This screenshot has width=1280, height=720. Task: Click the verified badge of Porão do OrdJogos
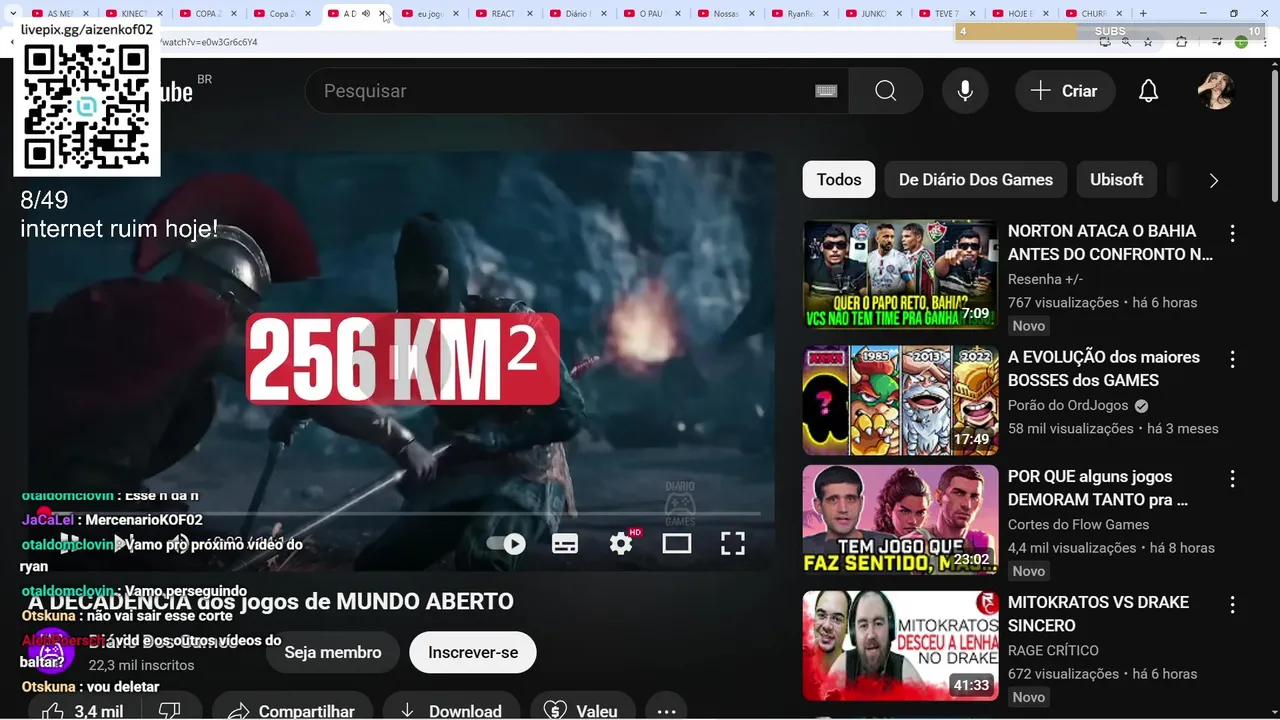coord(1141,406)
